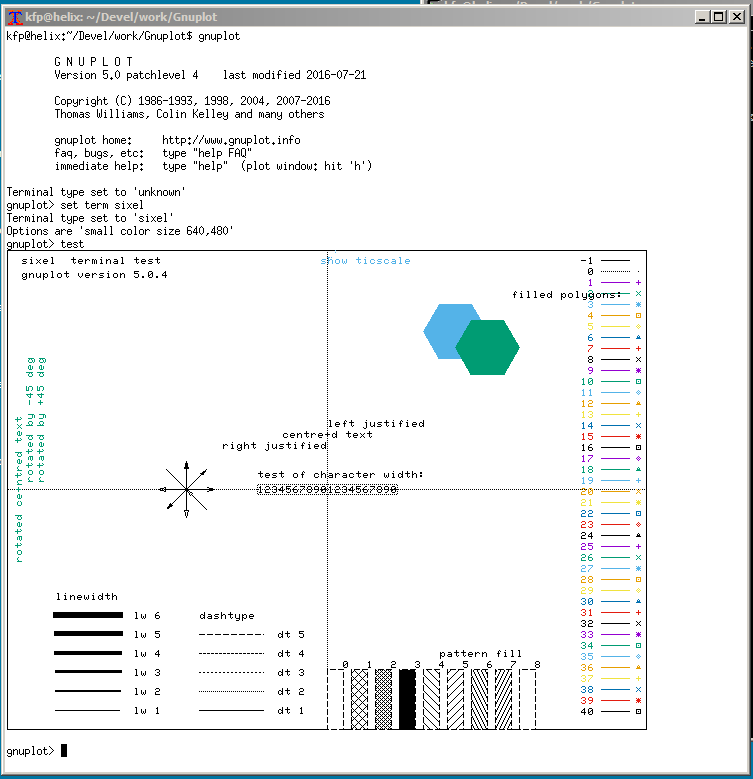
Task: Click the solid black pattern box 3
Action: pyautogui.click(x=407, y=700)
